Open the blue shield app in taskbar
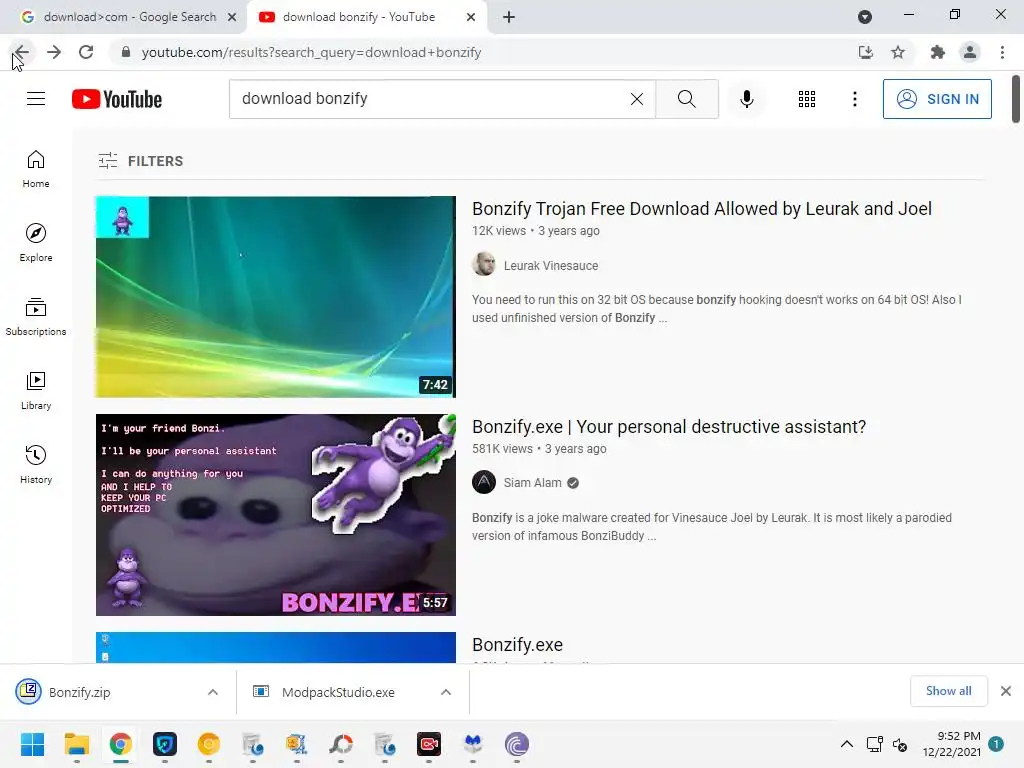The height and width of the screenshot is (768, 1024). 165,744
